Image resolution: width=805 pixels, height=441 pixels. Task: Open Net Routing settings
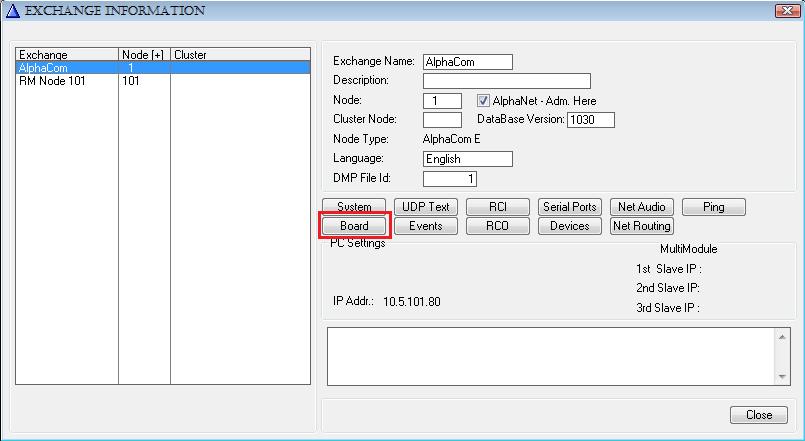[x=642, y=225]
